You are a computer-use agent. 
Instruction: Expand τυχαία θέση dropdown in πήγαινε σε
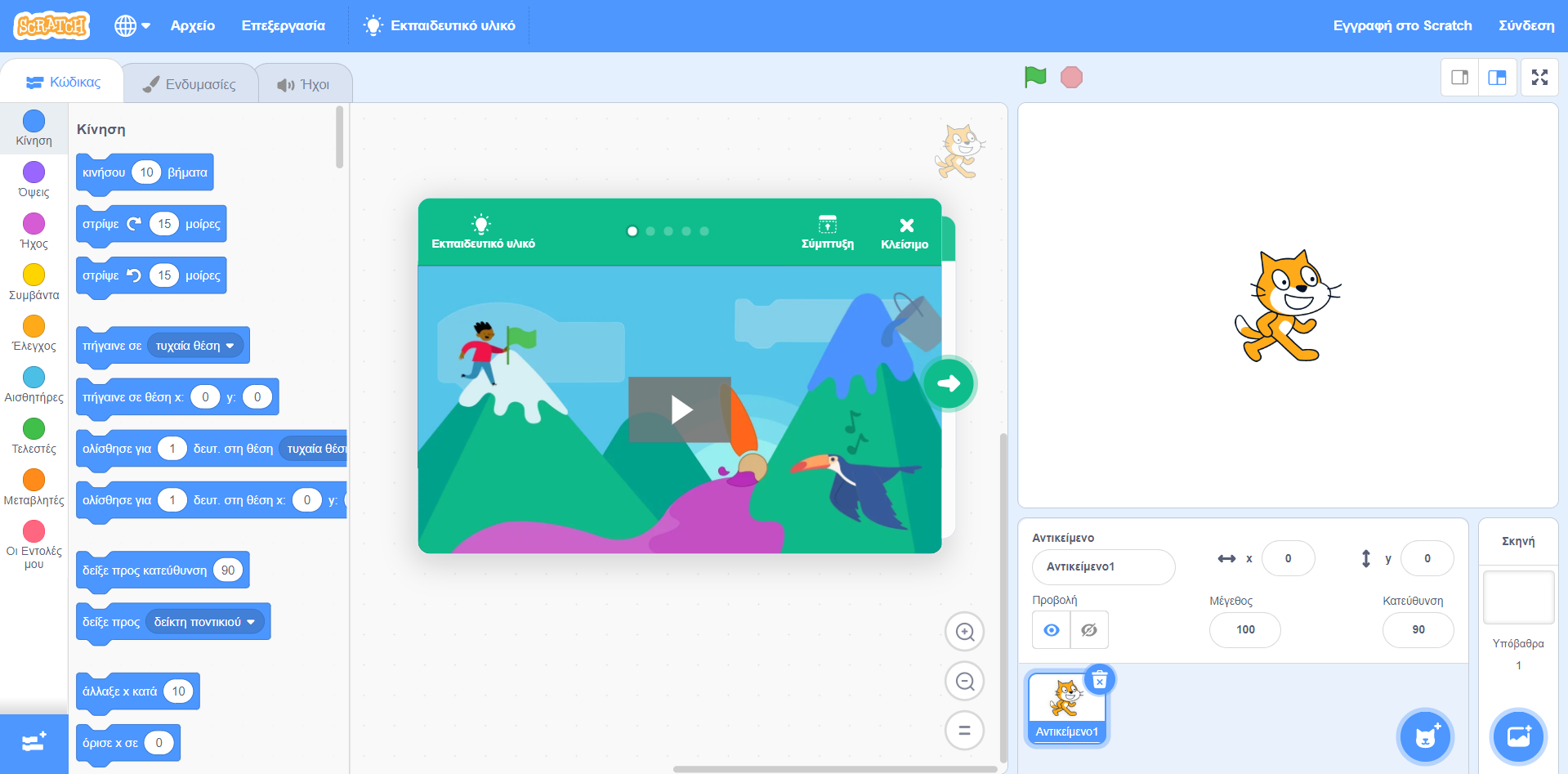coord(196,346)
